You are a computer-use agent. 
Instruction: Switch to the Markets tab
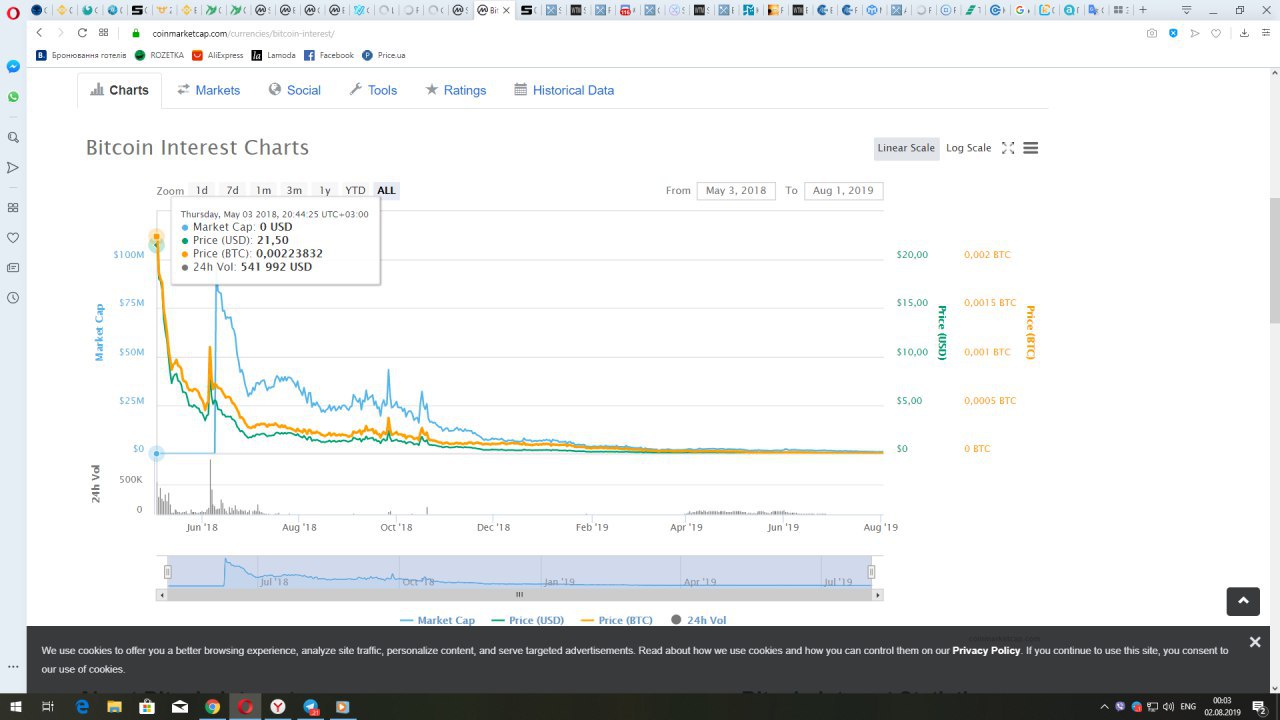pyautogui.click(x=209, y=90)
